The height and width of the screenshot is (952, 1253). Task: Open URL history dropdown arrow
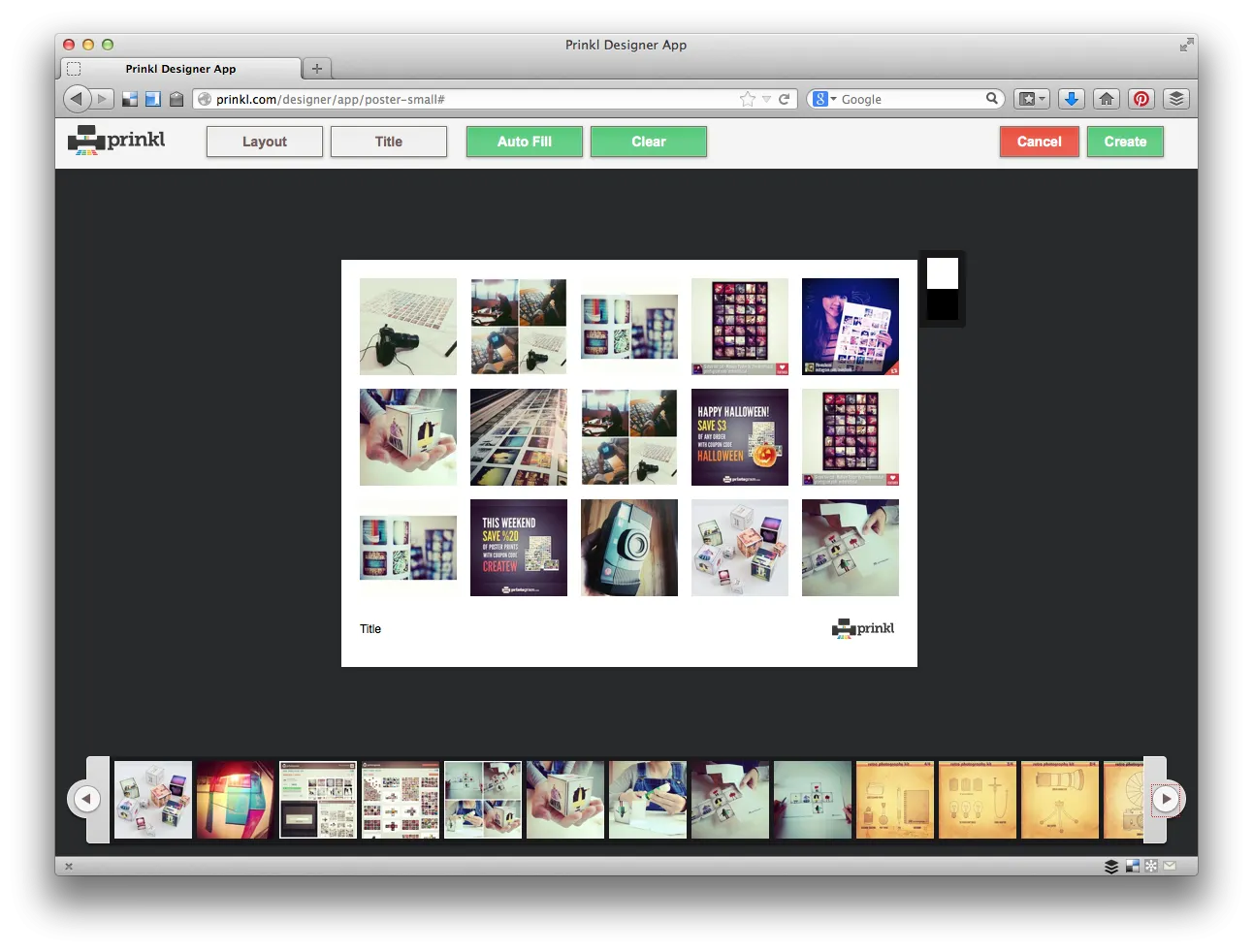766,99
